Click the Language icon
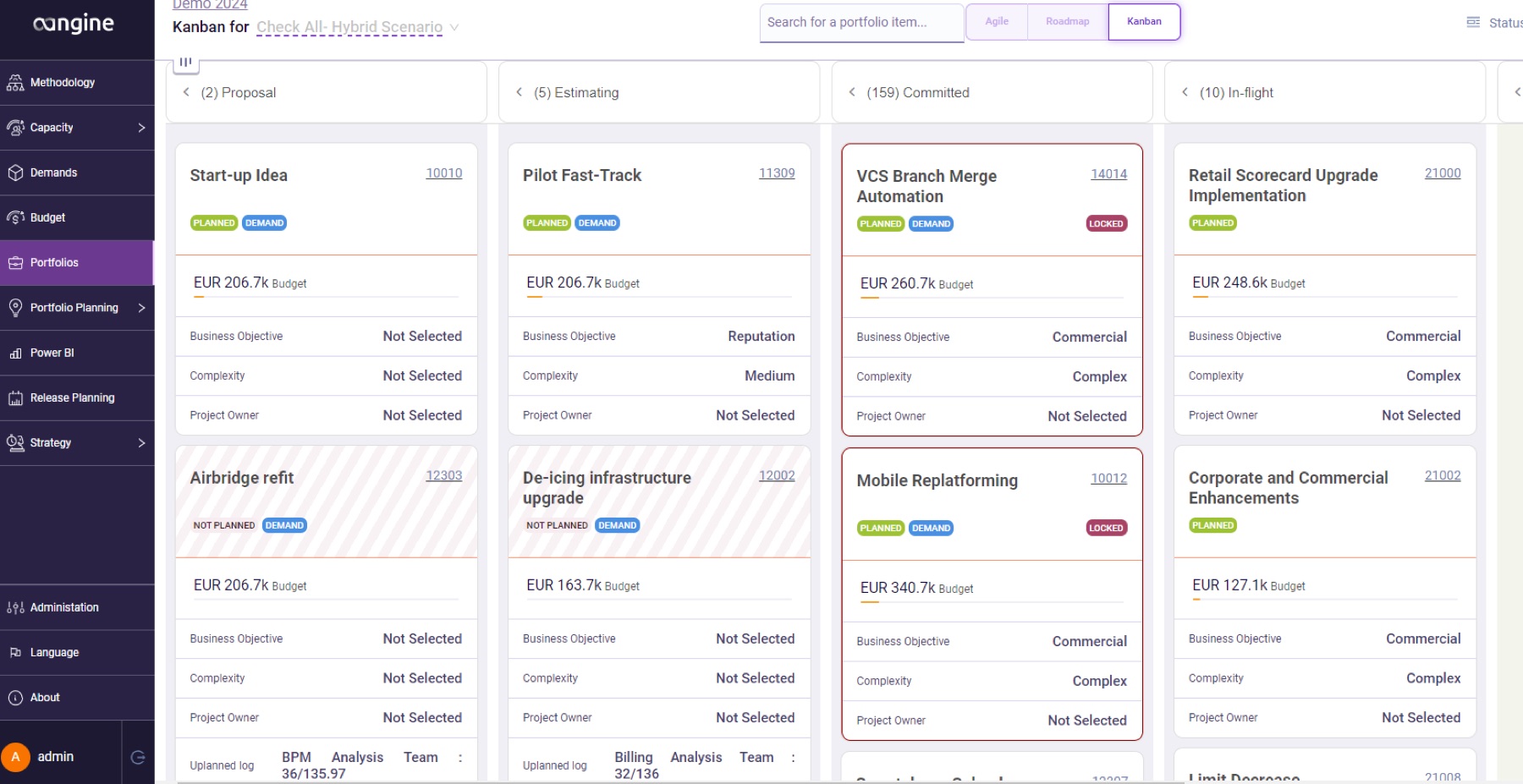The width and height of the screenshot is (1523, 784). point(15,652)
